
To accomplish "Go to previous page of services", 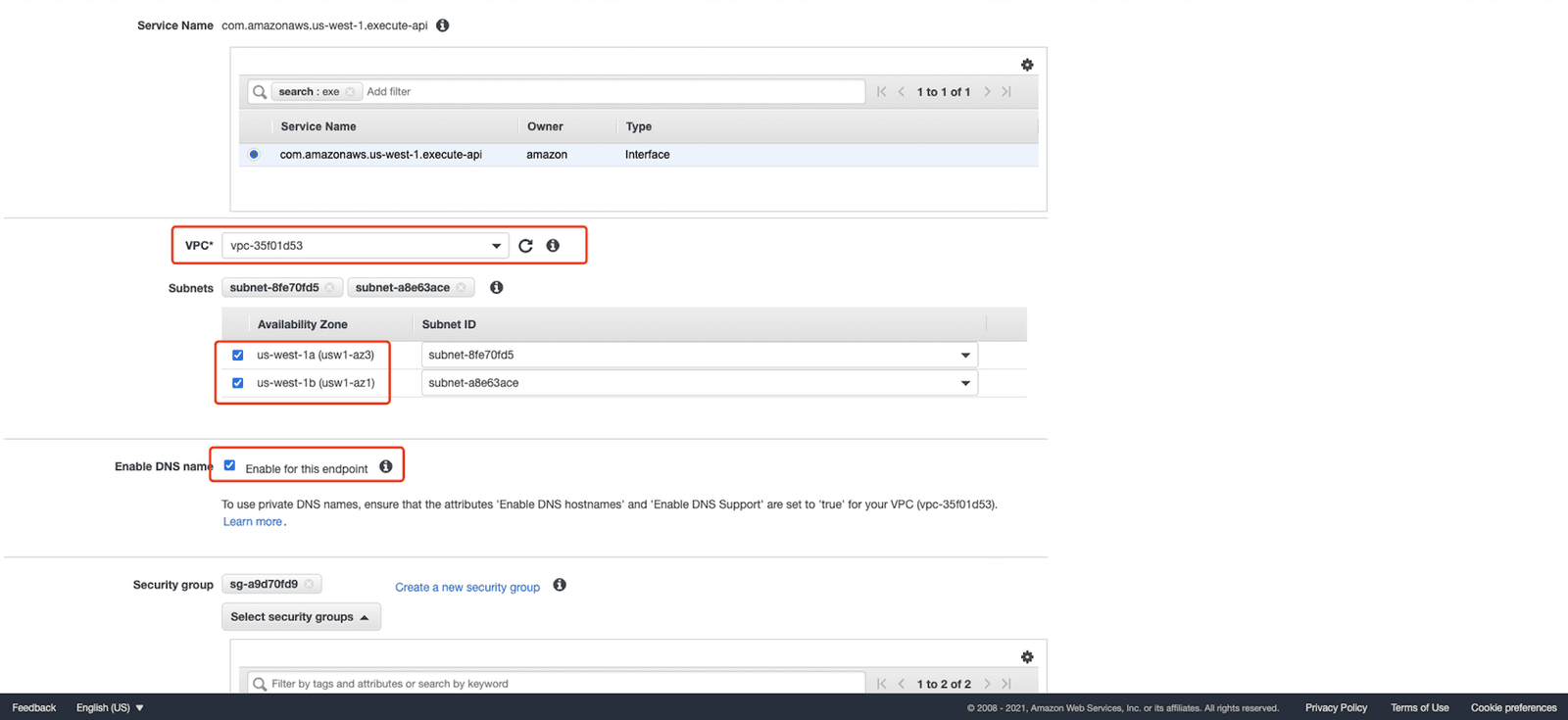I will [902, 92].
